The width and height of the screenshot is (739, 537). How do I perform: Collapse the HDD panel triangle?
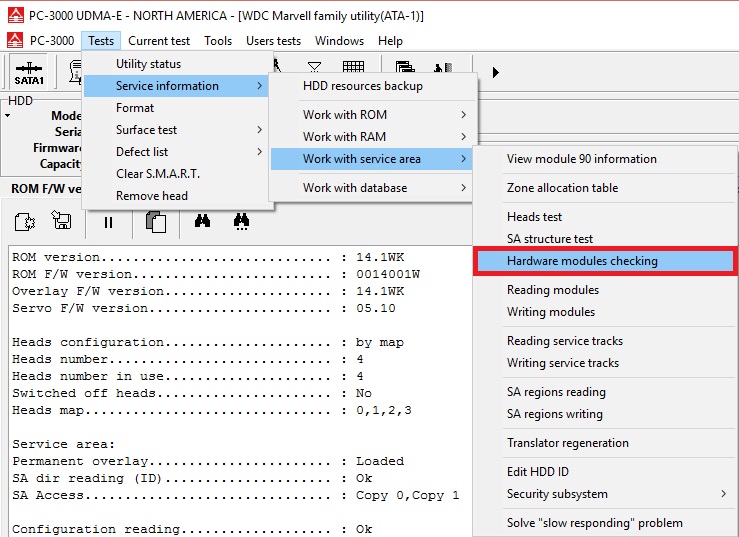[x=8, y=116]
